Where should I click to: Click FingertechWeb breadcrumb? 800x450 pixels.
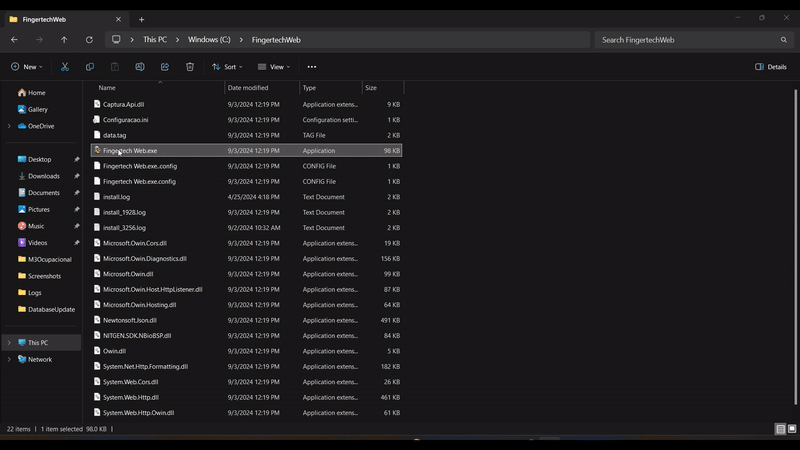276,39
